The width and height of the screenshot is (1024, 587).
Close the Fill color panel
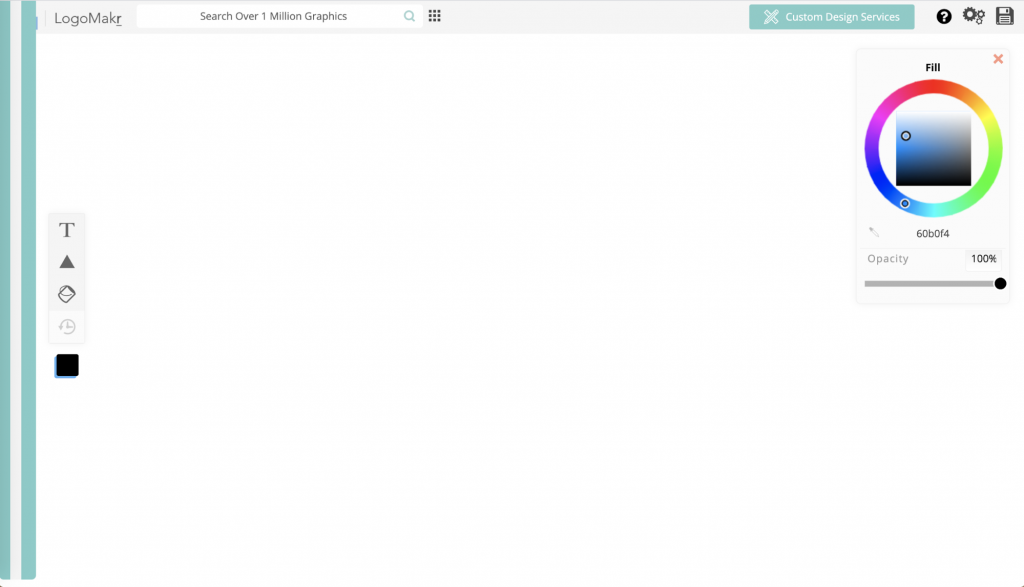pyautogui.click(x=998, y=59)
